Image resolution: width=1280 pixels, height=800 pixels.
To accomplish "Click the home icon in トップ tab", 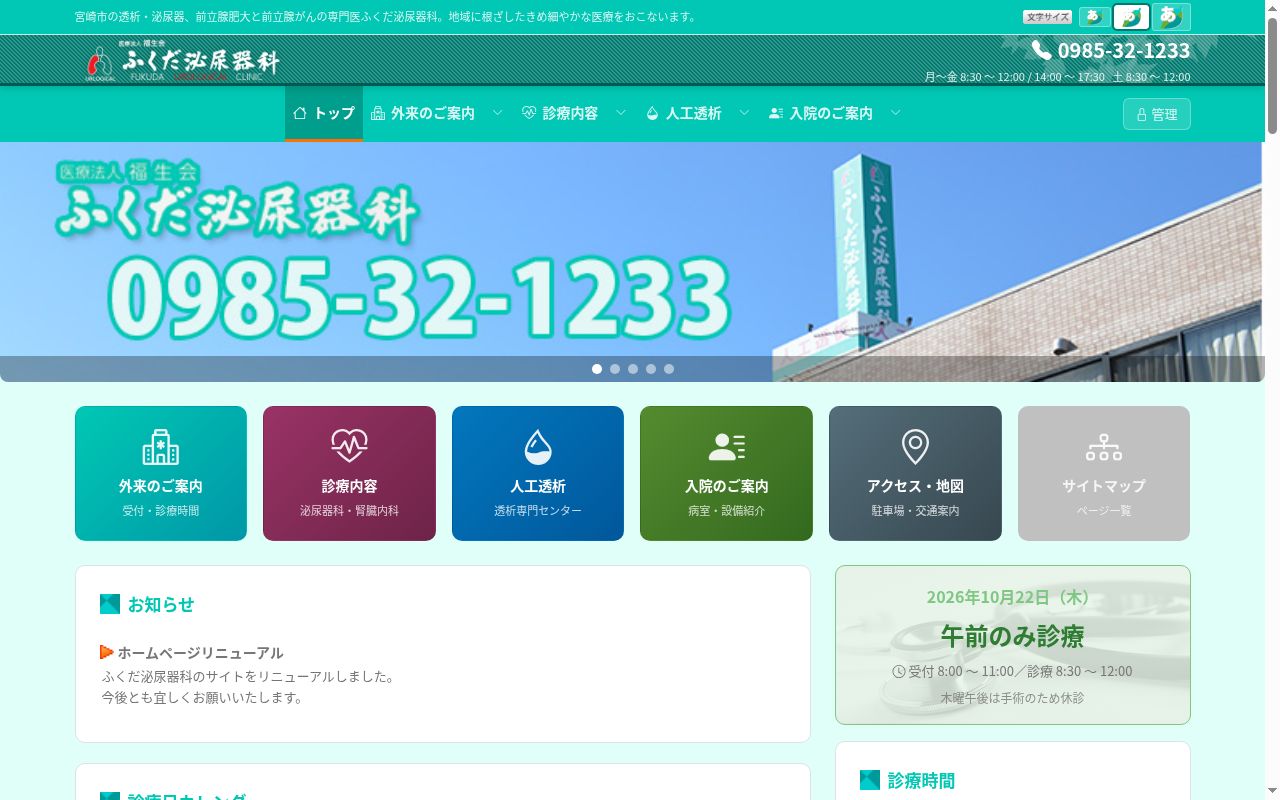I will (x=300, y=113).
